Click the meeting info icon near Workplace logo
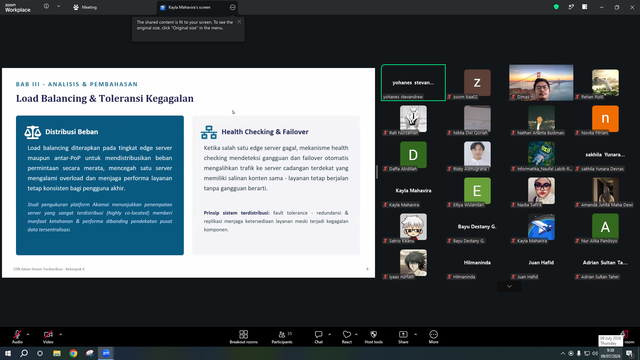This screenshot has width=640, height=360. click(x=46, y=7)
